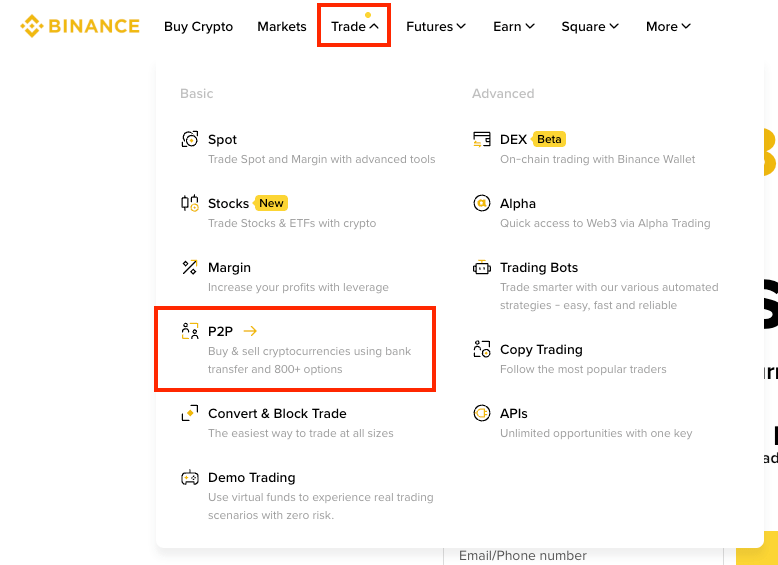Click the Spot trading icon
The height and width of the screenshot is (565, 778).
pos(190,139)
